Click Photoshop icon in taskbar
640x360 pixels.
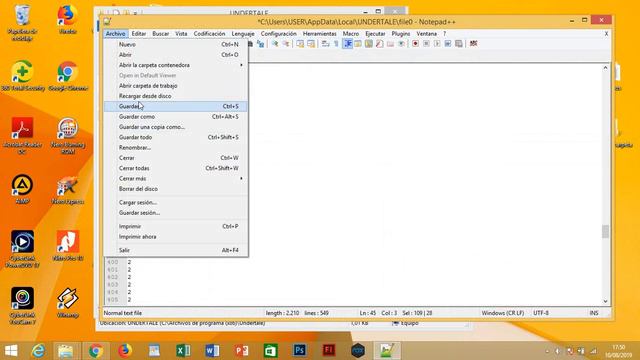click(300, 350)
